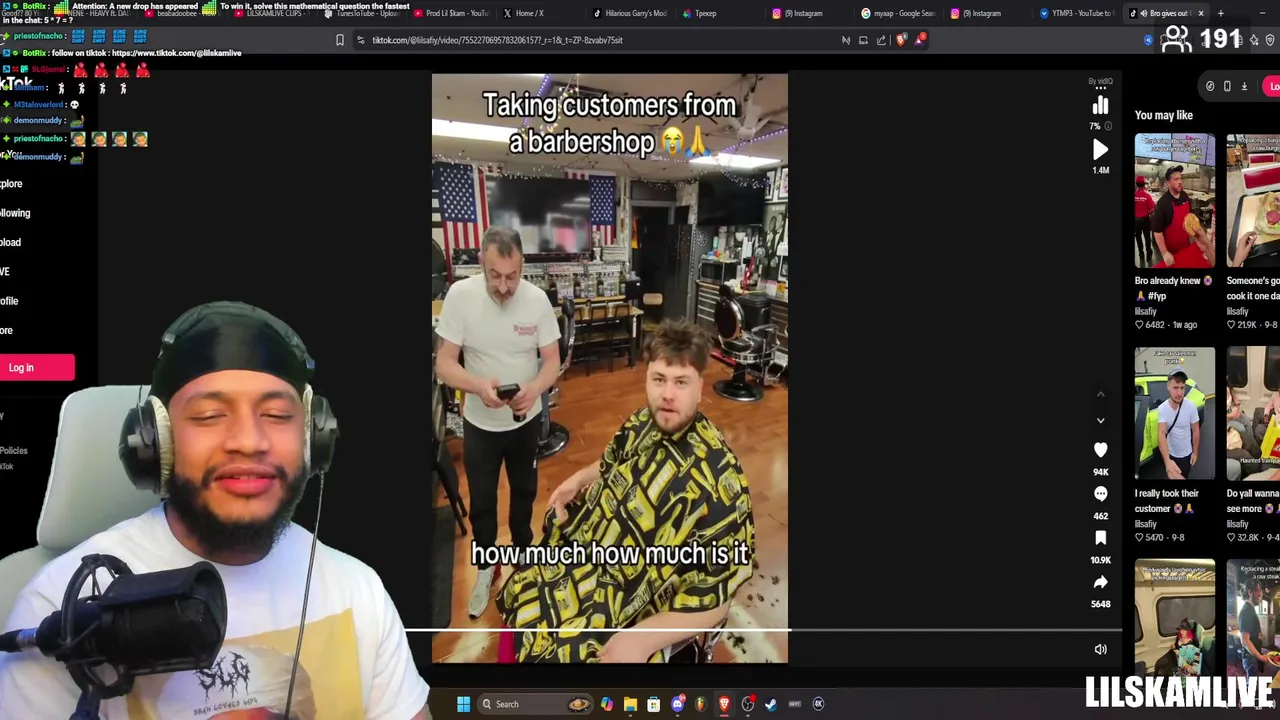Open Copilot from the taskbar

tap(607, 704)
